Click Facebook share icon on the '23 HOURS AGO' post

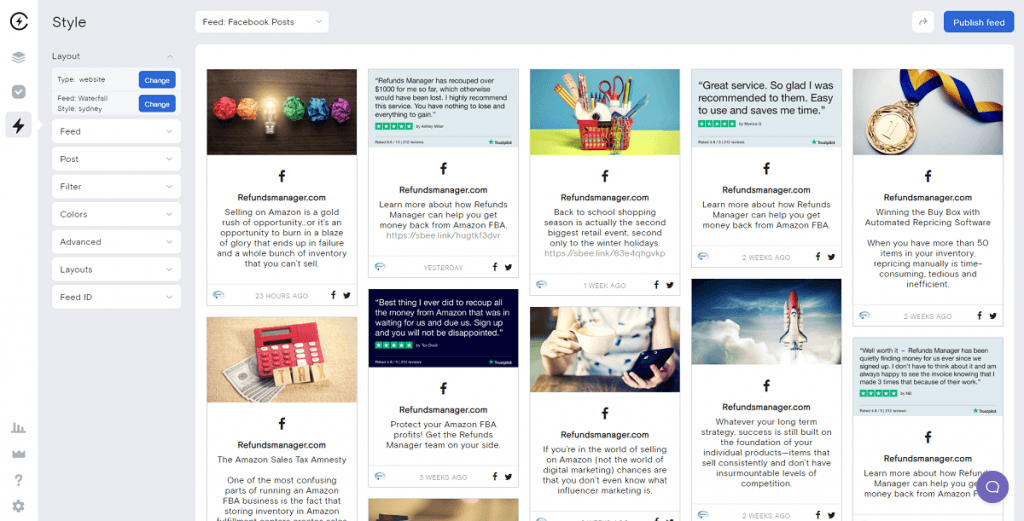[x=333, y=295]
